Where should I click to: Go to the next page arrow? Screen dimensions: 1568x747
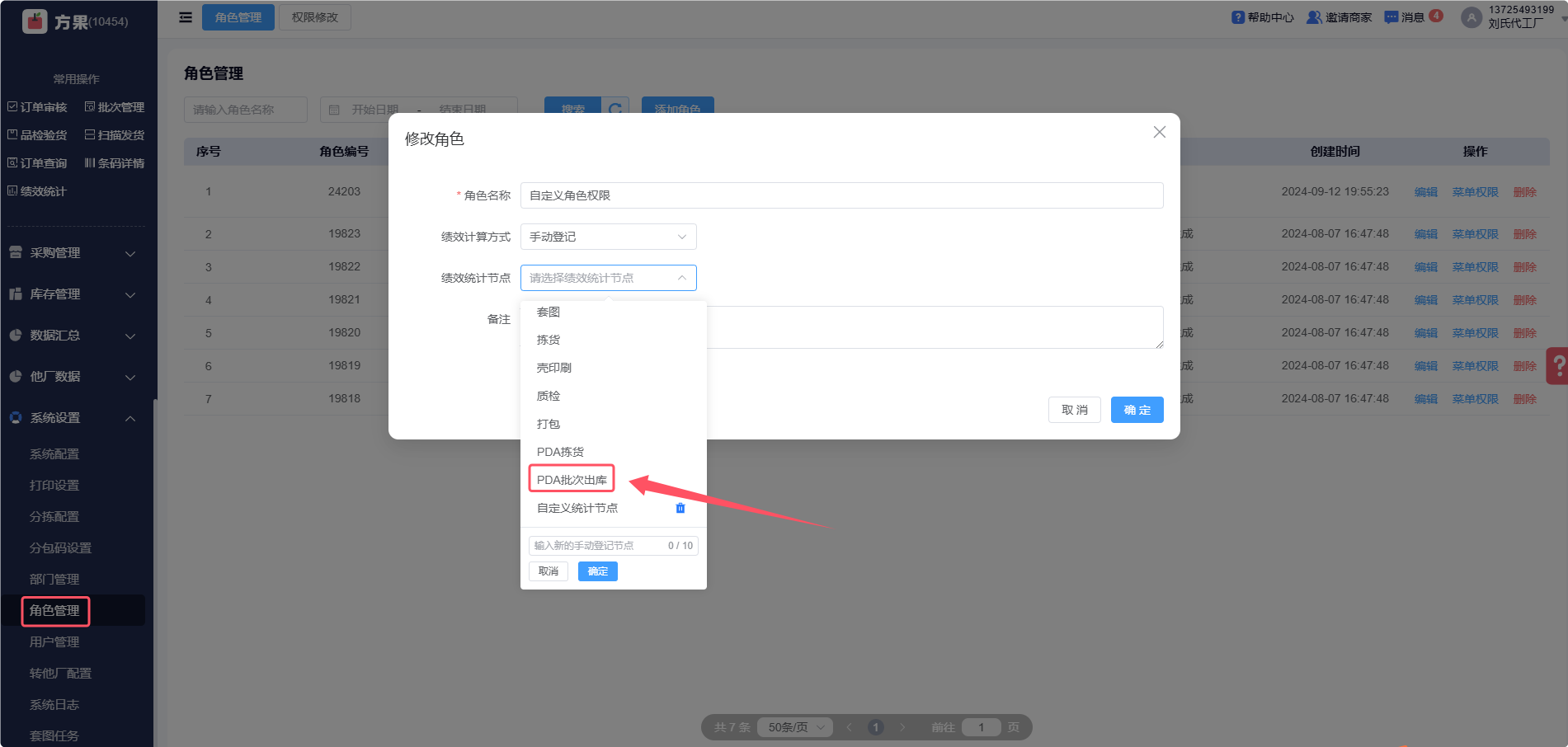point(902,727)
